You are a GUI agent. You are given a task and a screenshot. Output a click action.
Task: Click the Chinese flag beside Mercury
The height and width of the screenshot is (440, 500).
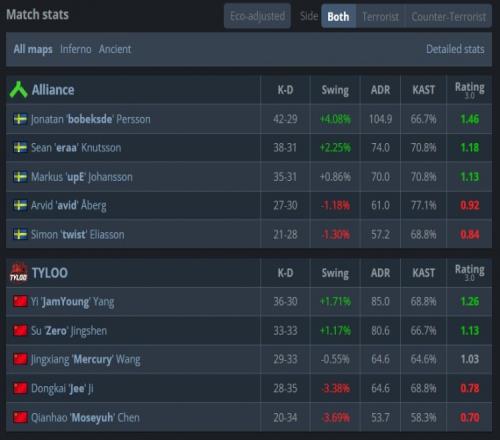pyautogui.click(x=20, y=359)
